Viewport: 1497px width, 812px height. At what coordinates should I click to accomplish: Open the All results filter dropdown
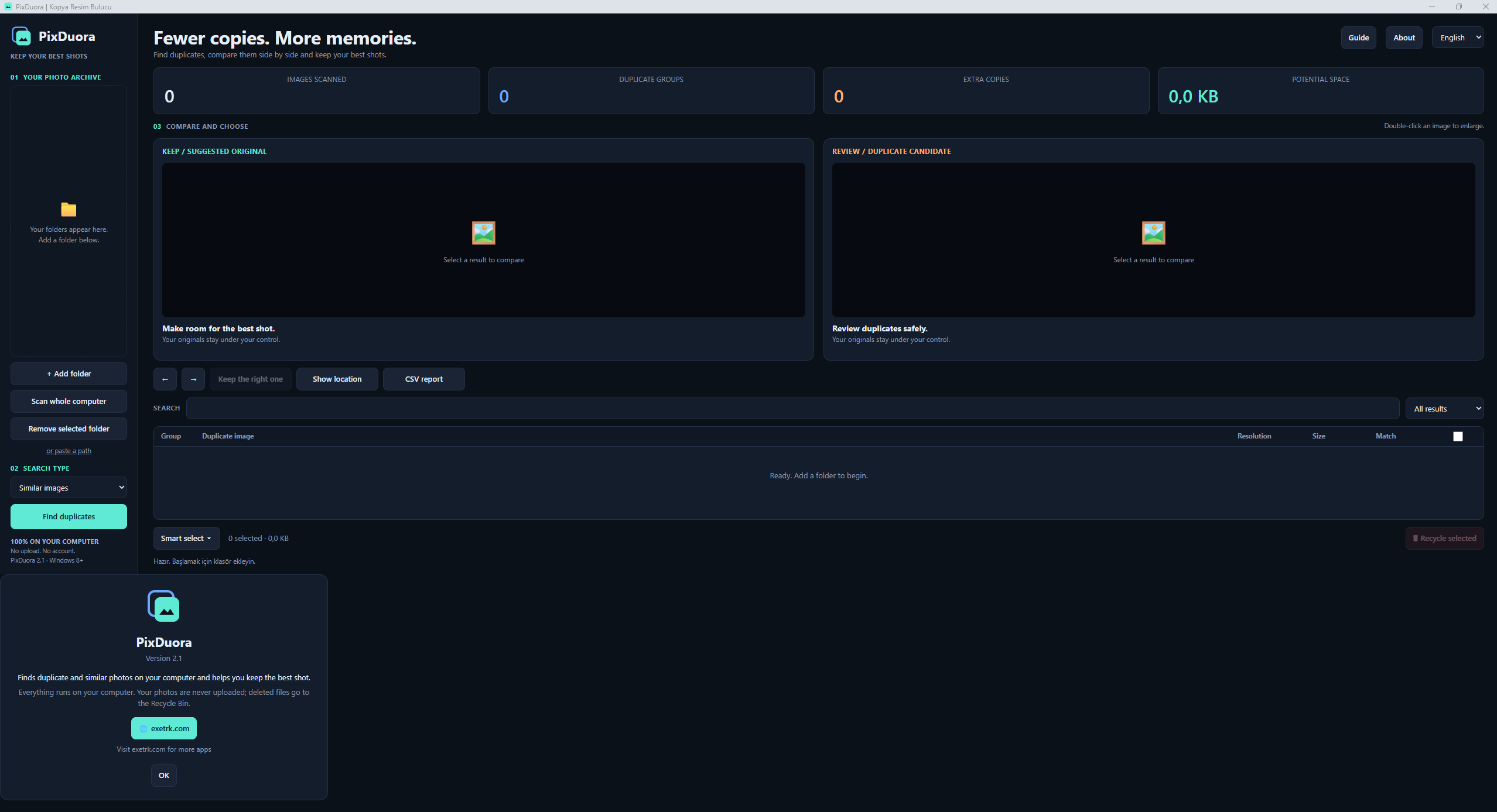tap(1445, 409)
